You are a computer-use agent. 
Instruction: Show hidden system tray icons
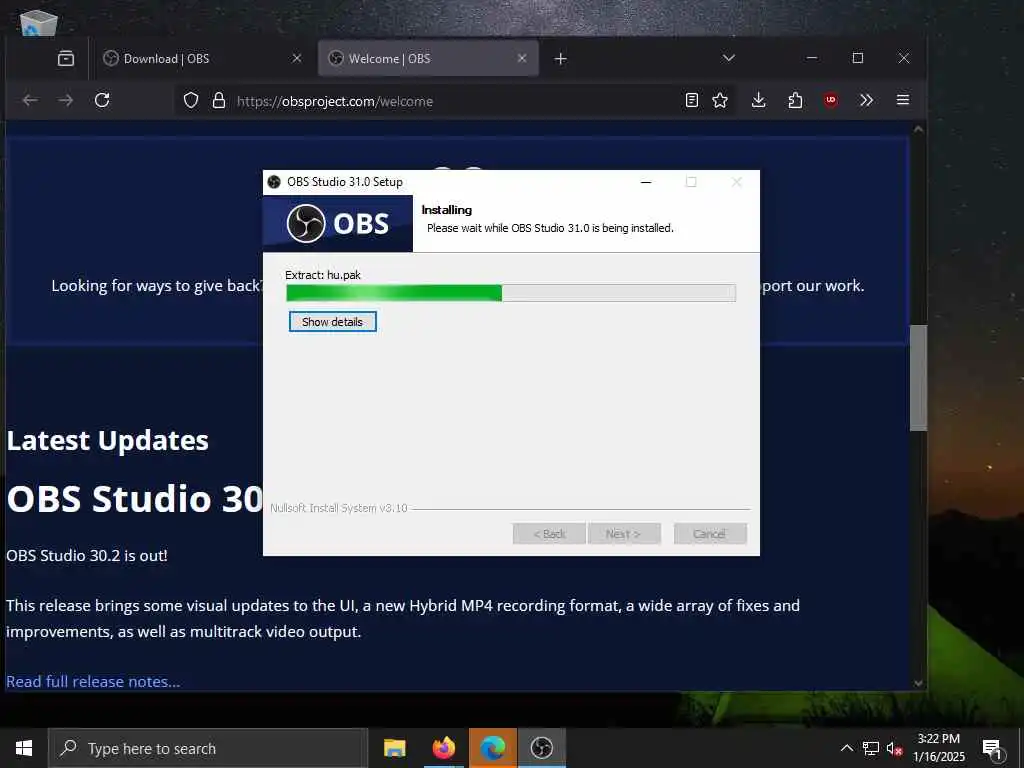point(846,748)
